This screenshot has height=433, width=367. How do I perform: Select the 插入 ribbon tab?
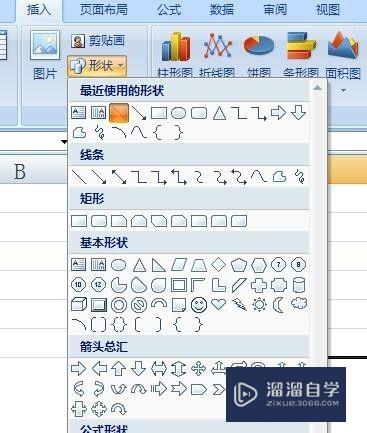[x=39, y=9]
